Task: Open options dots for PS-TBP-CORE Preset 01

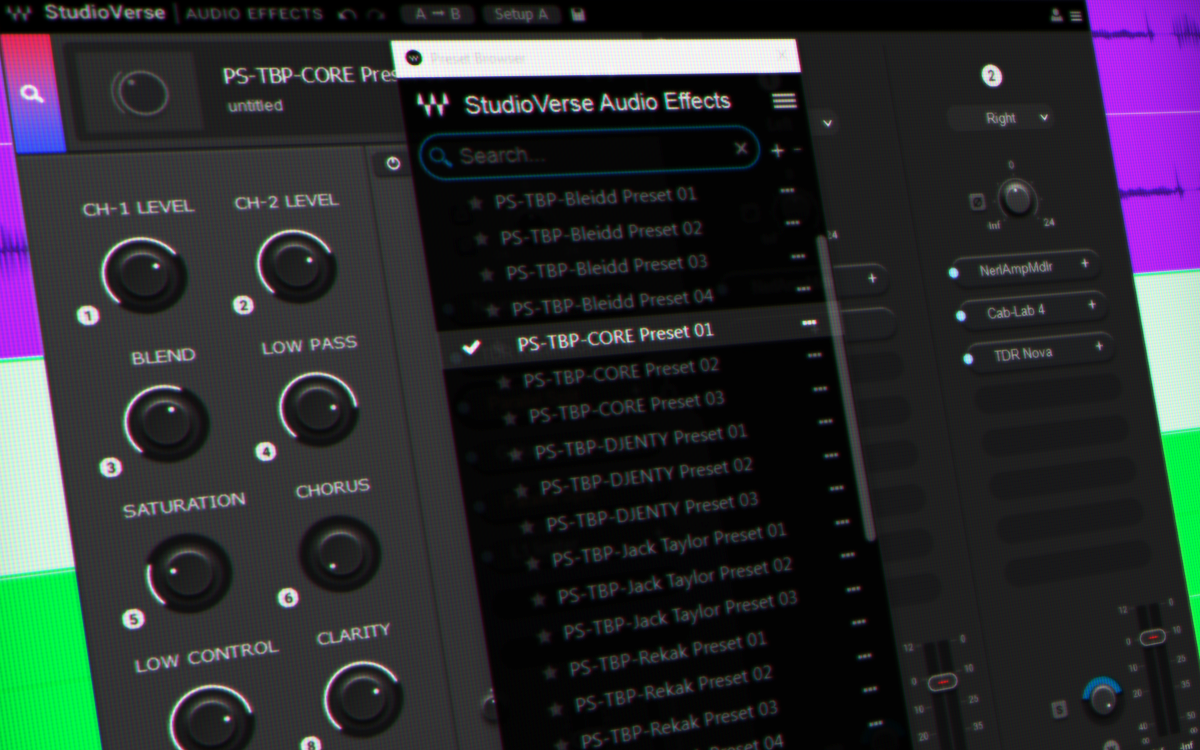Action: point(808,323)
